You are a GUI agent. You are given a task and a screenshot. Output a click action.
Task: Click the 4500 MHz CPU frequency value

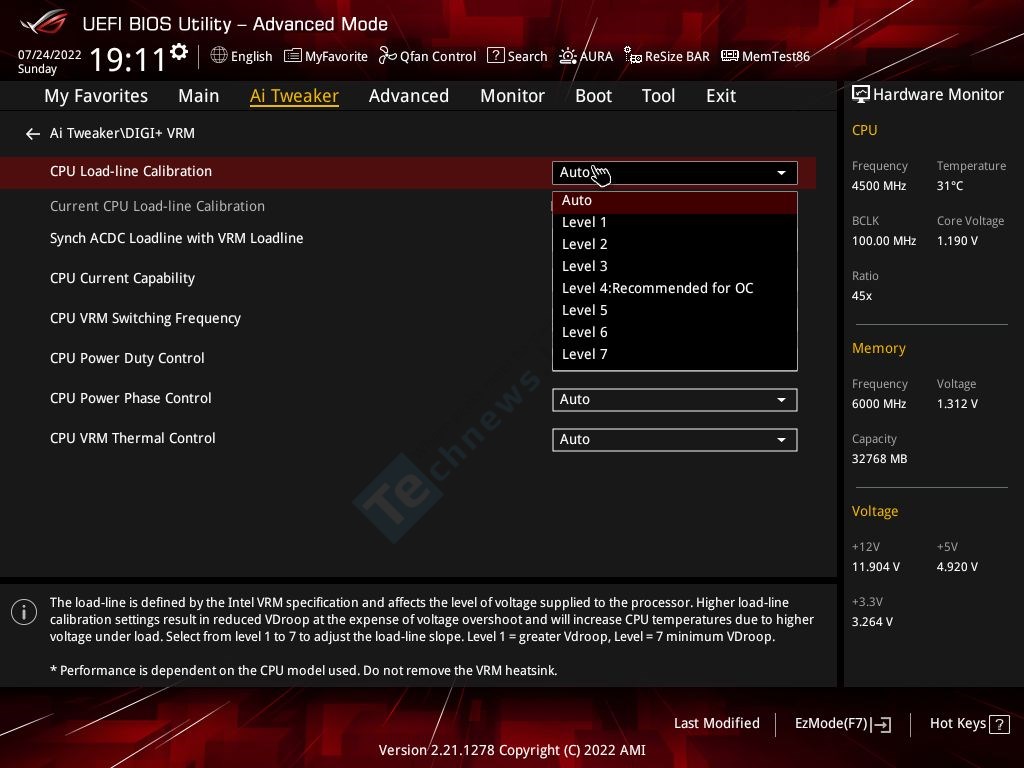pyautogui.click(x=878, y=186)
